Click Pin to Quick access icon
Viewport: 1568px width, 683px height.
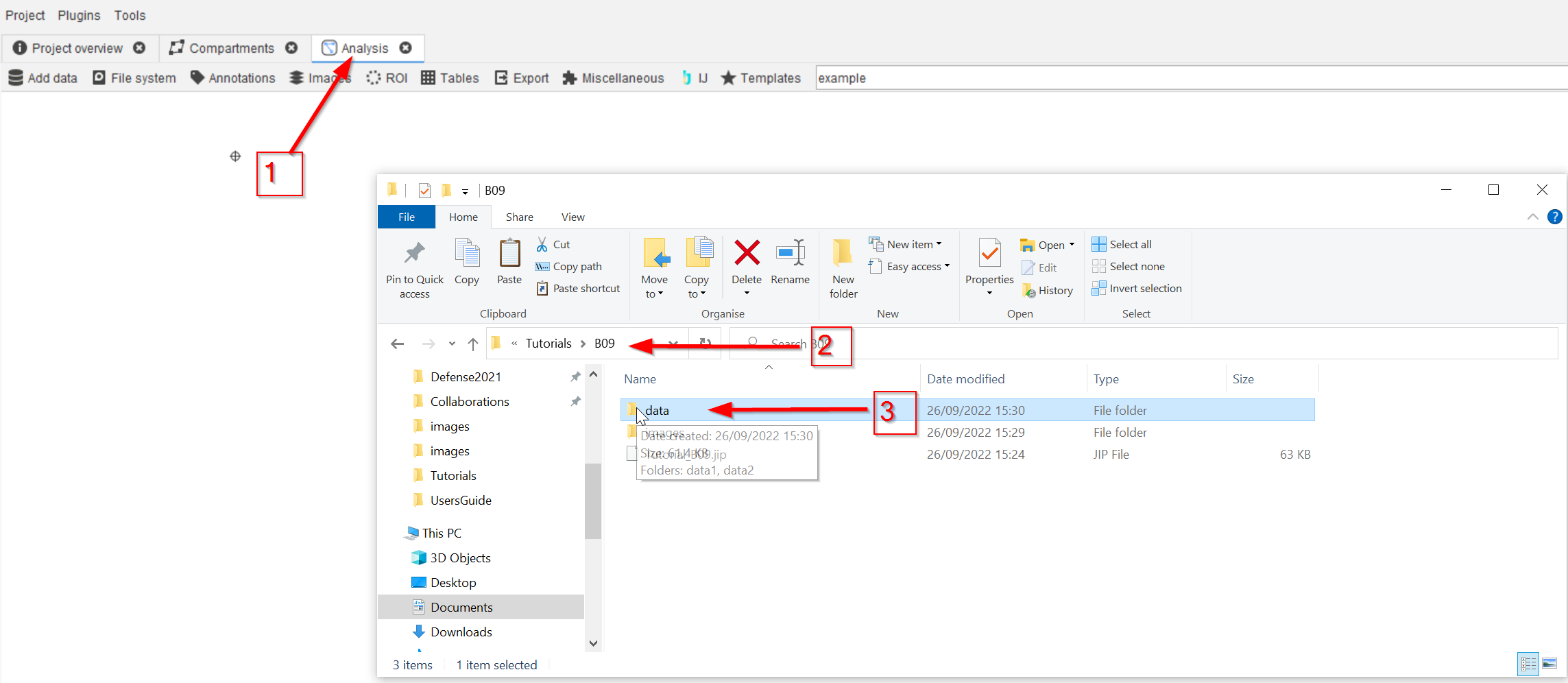(x=414, y=254)
